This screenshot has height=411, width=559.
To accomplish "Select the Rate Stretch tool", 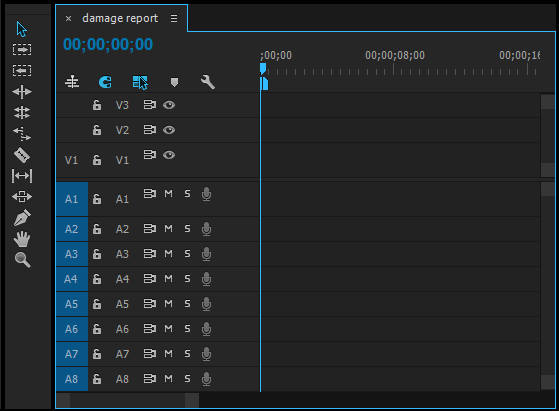I will pyautogui.click(x=22, y=134).
